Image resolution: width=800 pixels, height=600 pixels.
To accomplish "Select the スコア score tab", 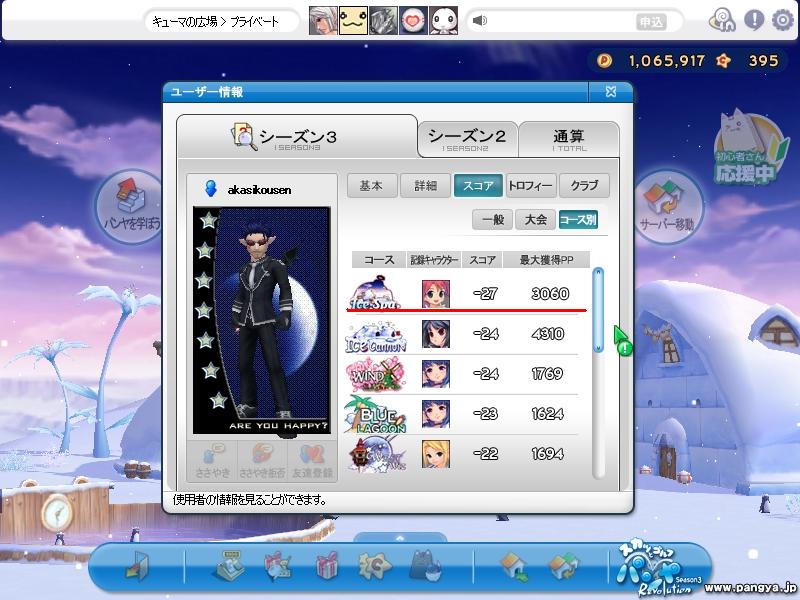I will [x=478, y=186].
